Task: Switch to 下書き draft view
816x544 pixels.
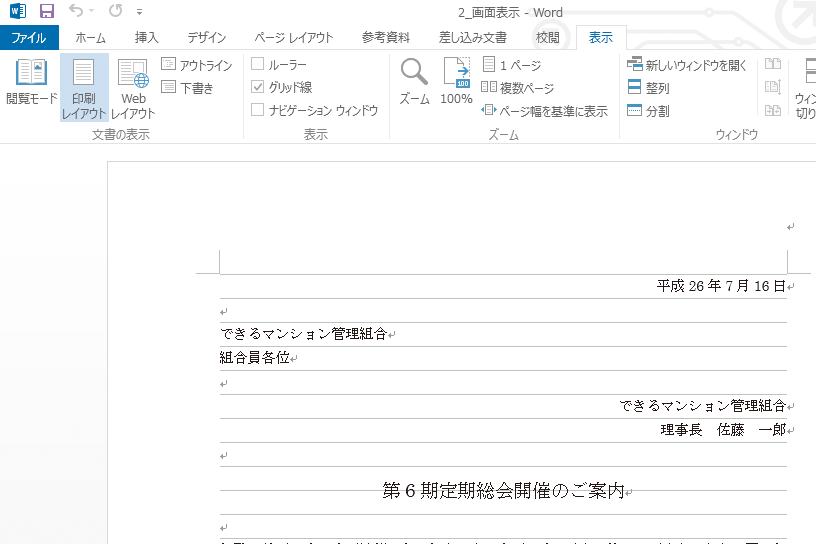Action: [x=187, y=87]
